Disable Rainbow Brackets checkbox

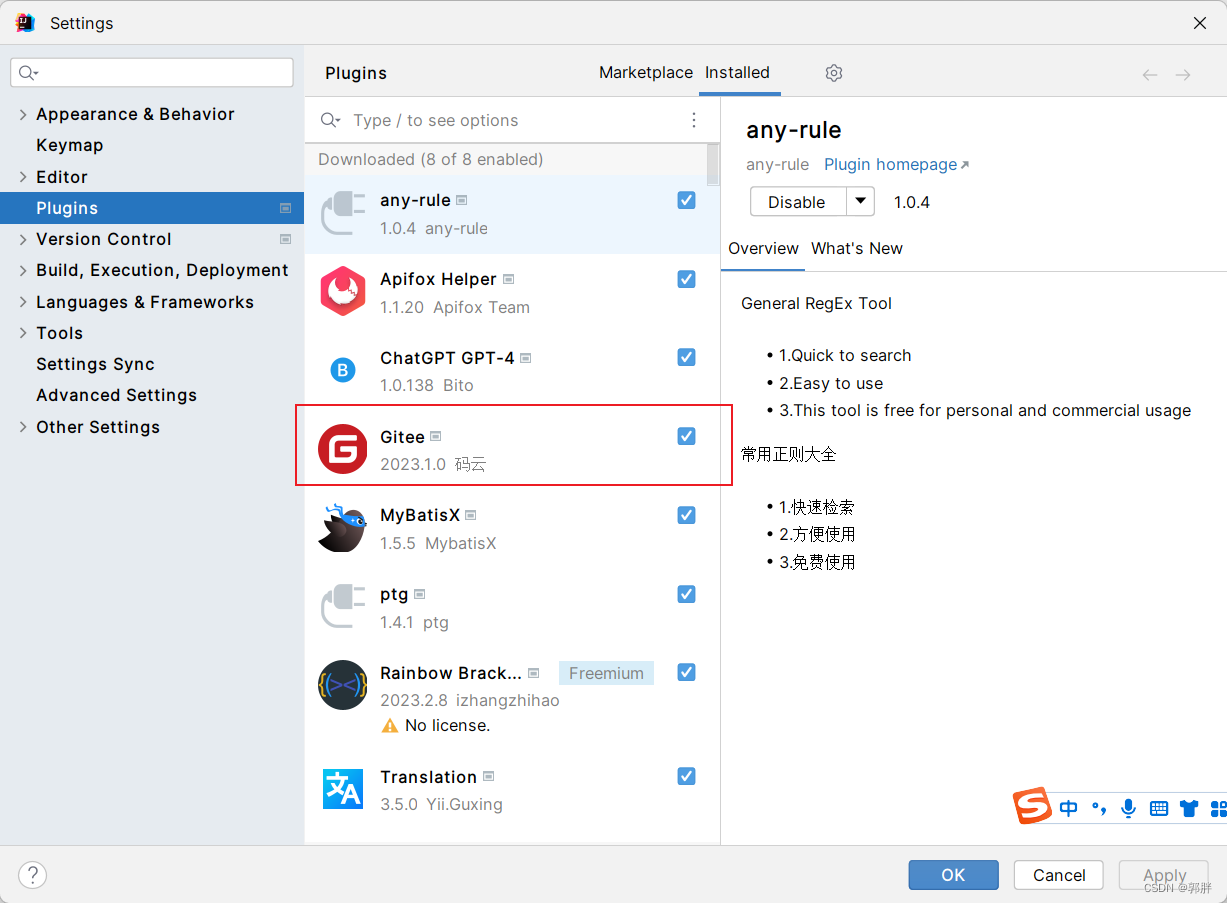pos(686,672)
